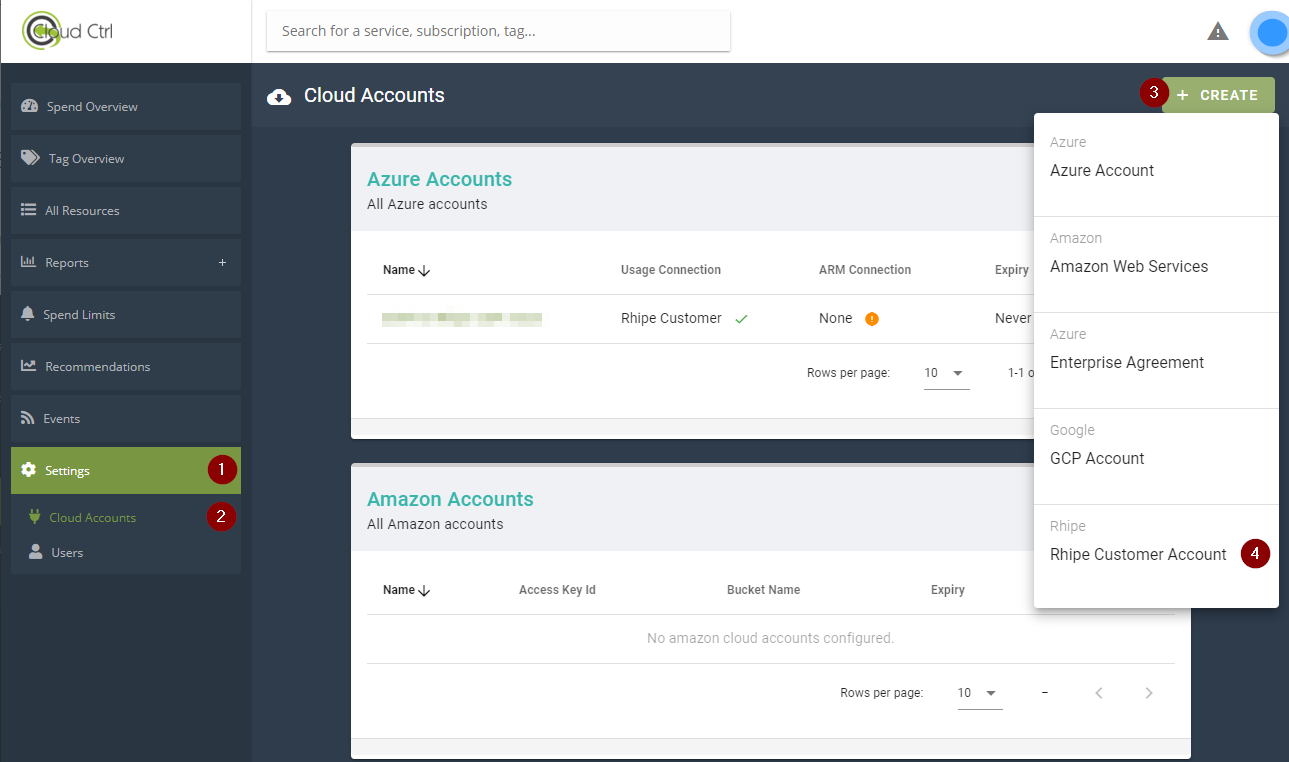1289x762 pixels.
Task: Click the orange ARM connection warning icon
Action: tap(872, 319)
